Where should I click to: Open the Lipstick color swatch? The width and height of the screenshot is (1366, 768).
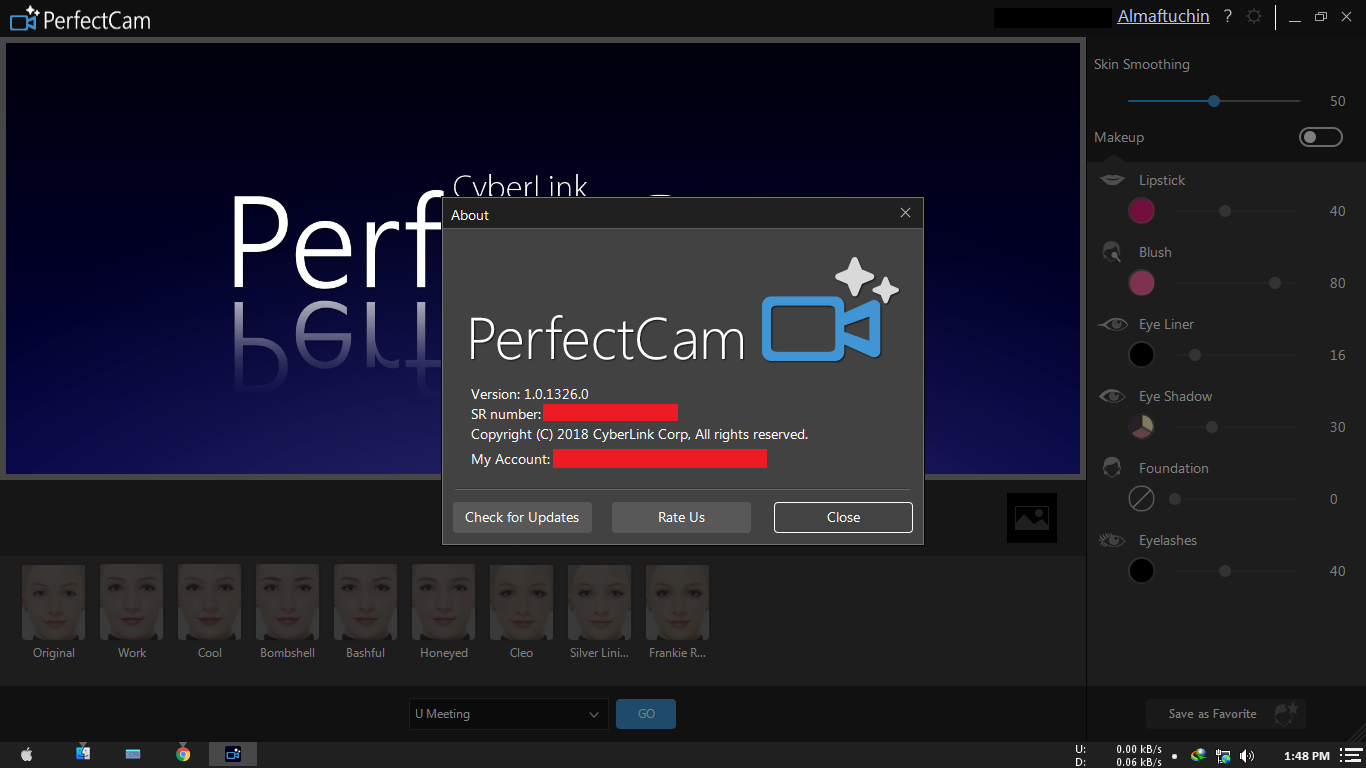(1141, 211)
